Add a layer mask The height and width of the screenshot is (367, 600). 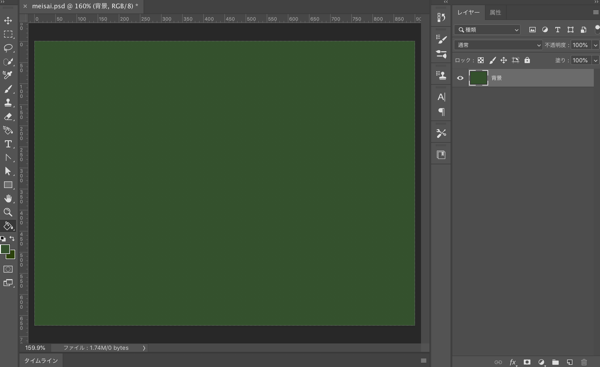click(x=527, y=362)
